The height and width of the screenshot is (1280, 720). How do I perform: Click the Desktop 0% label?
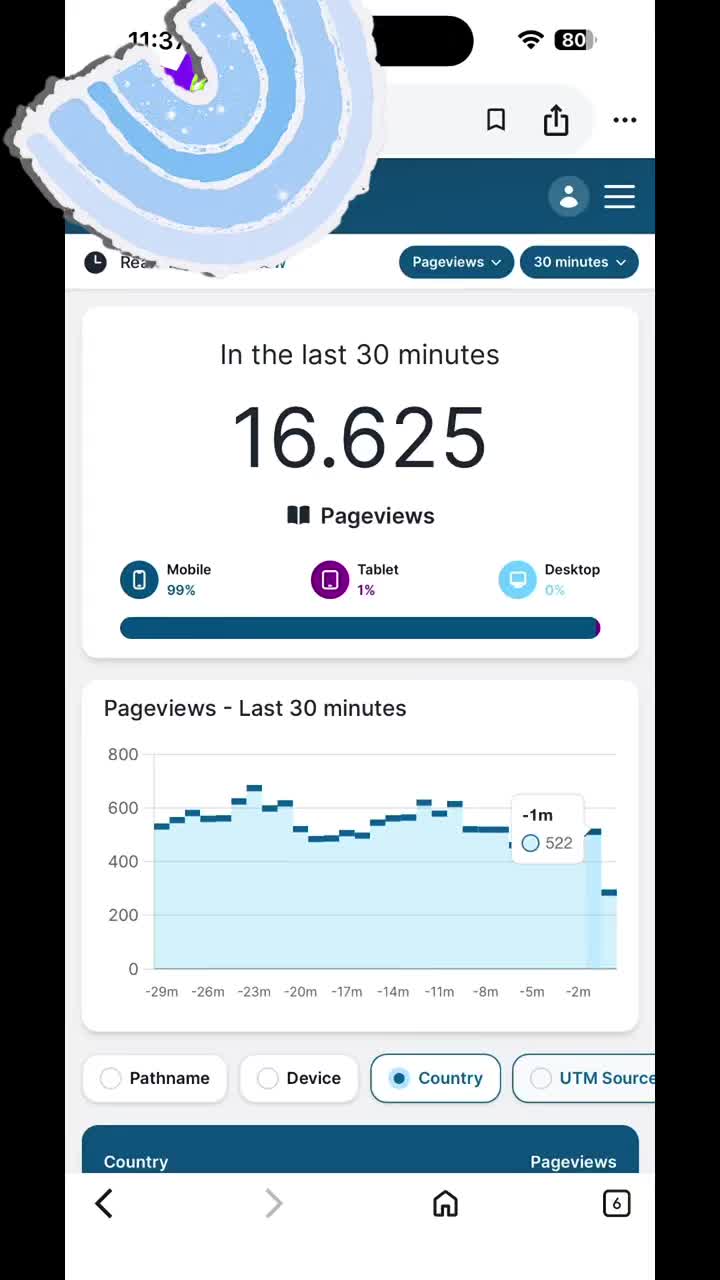tap(572, 579)
